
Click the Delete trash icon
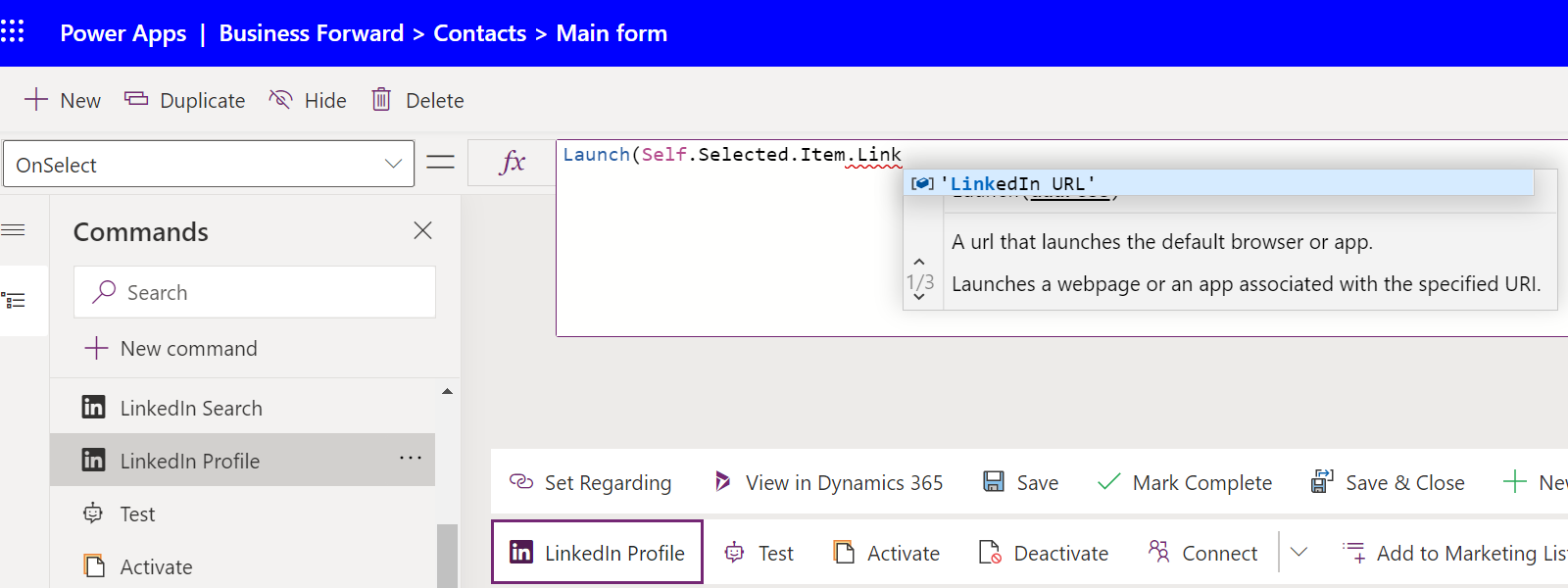point(381,99)
